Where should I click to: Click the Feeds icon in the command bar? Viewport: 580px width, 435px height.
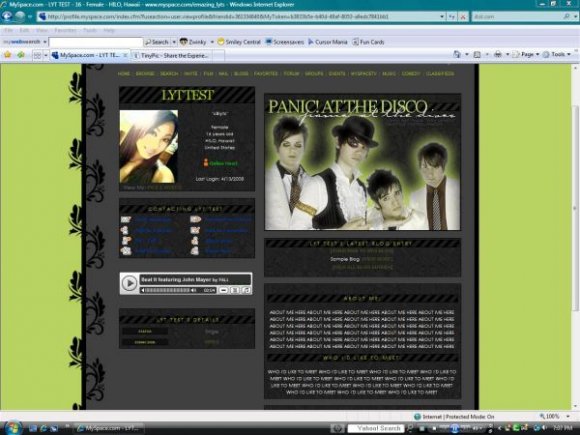(478, 55)
